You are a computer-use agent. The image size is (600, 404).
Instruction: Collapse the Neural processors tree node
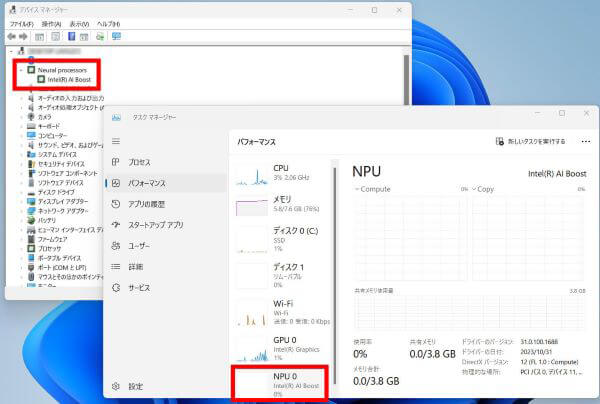[21, 70]
